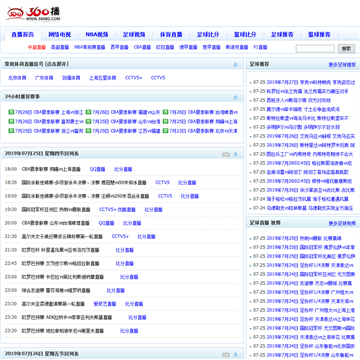
Task: Collapse the 2019年07月26日 schedule panel
Action: click(x=236, y=354)
